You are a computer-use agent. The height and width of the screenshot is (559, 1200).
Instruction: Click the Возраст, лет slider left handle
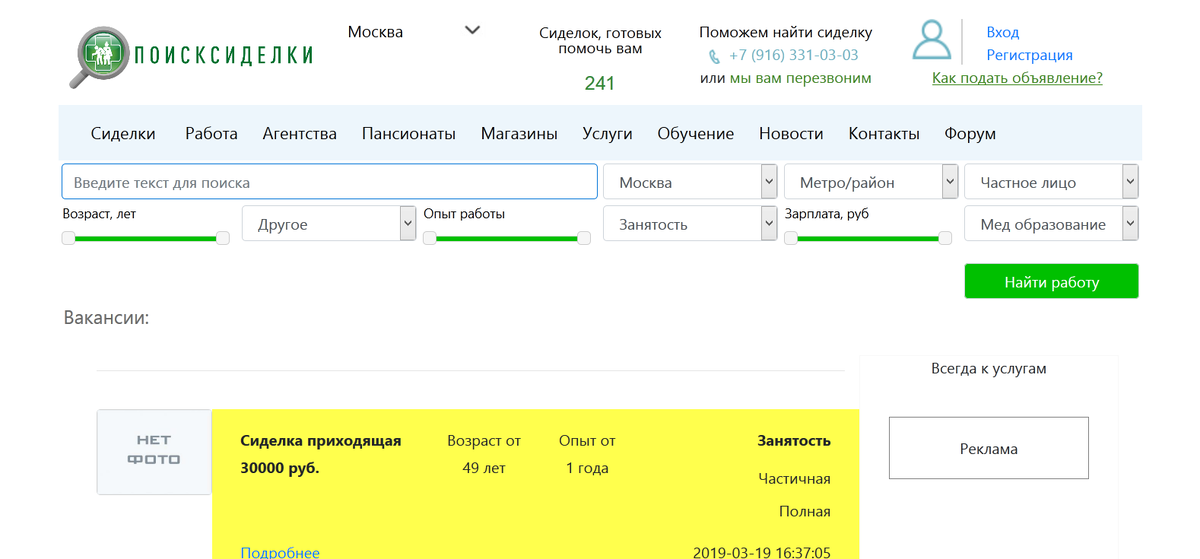pyautogui.click(x=68, y=238)
